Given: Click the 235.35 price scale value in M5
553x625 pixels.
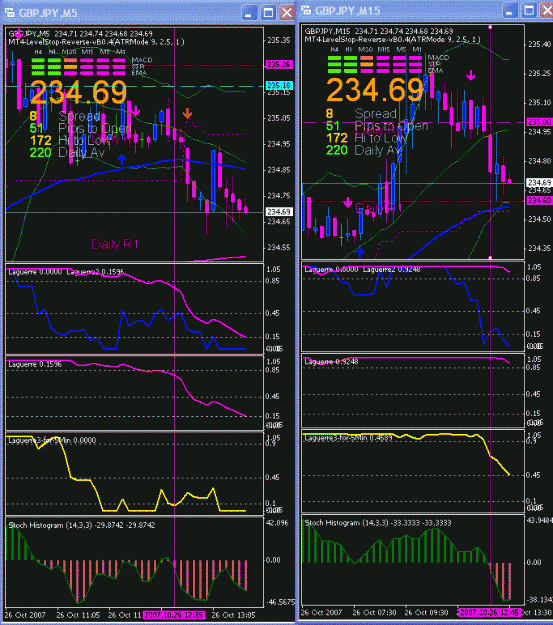Looking at the screenshot, I should tap(279, 40).
